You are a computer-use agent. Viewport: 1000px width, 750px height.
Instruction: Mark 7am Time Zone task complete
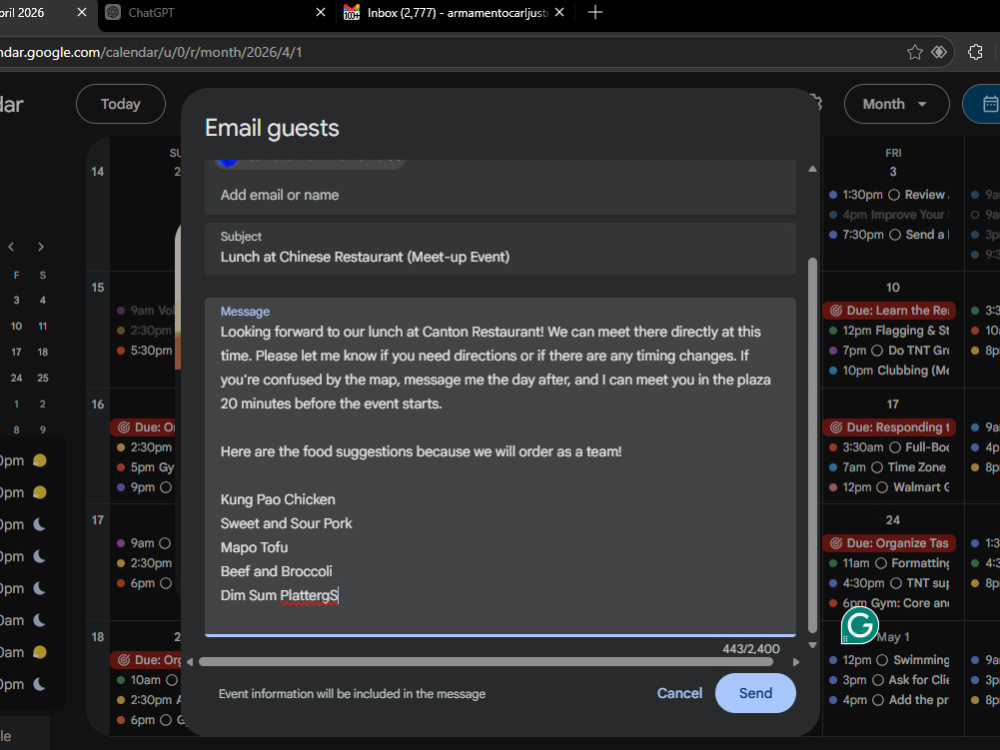pyautogui.click(x=877, y=467)
